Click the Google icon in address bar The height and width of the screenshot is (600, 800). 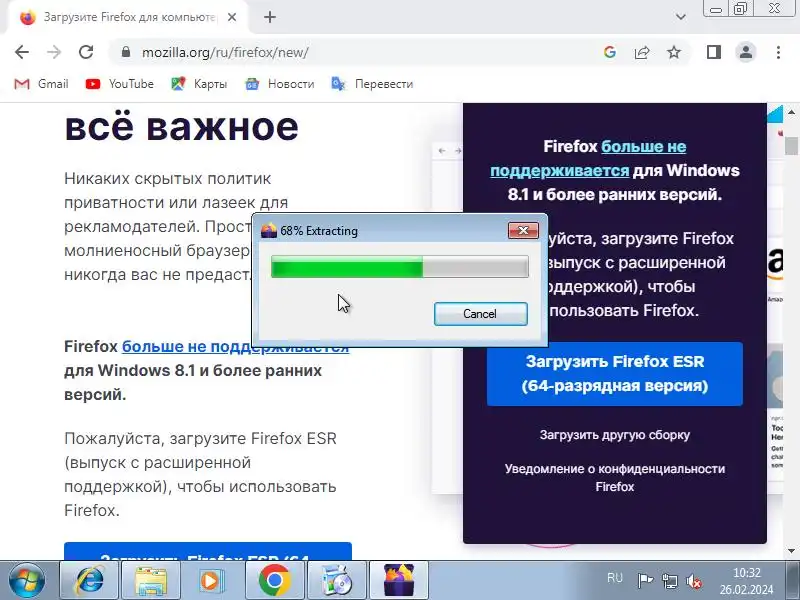tap(610, 52)
